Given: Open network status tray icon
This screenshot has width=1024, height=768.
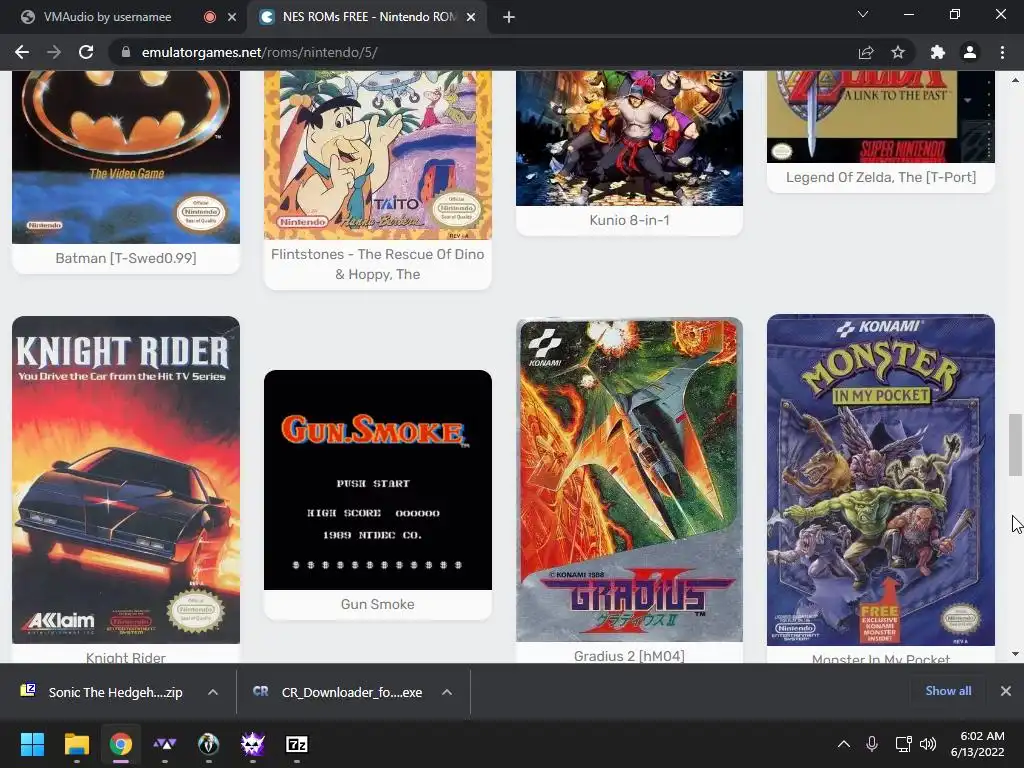Looking at the screenshot, I should coord(903,744).
